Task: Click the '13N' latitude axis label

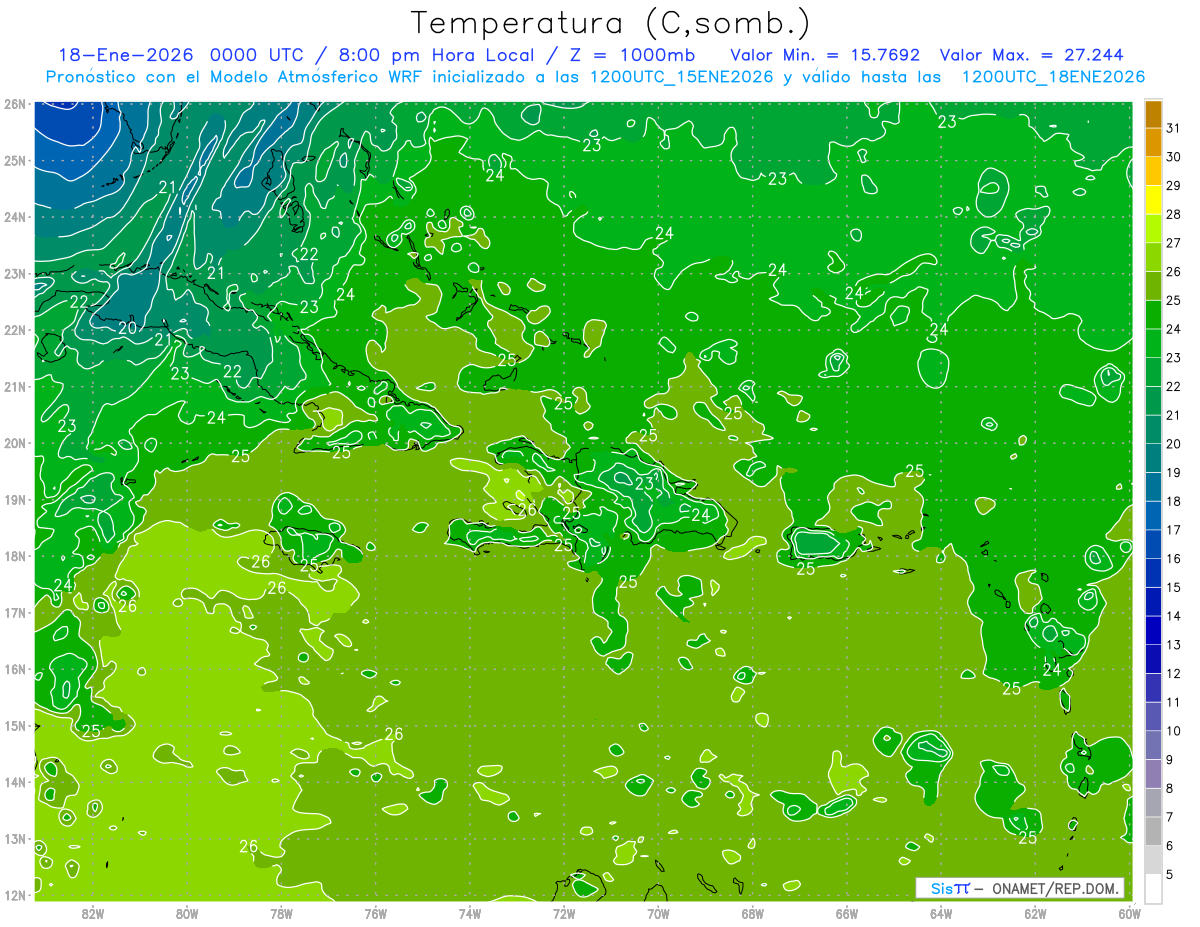Action: tap(14, 838)
